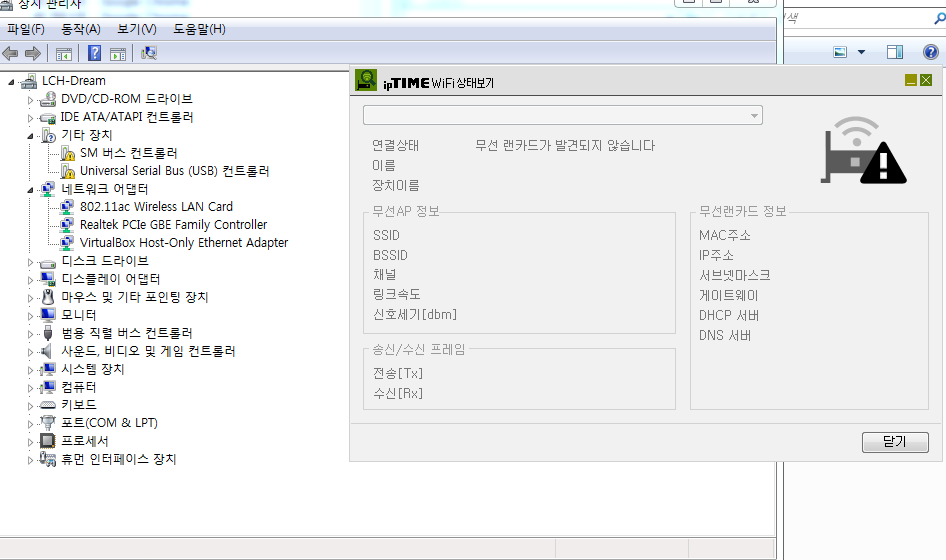
Task: Expand the 디스플레이 어댑터 node
Action: pos(30,280)
